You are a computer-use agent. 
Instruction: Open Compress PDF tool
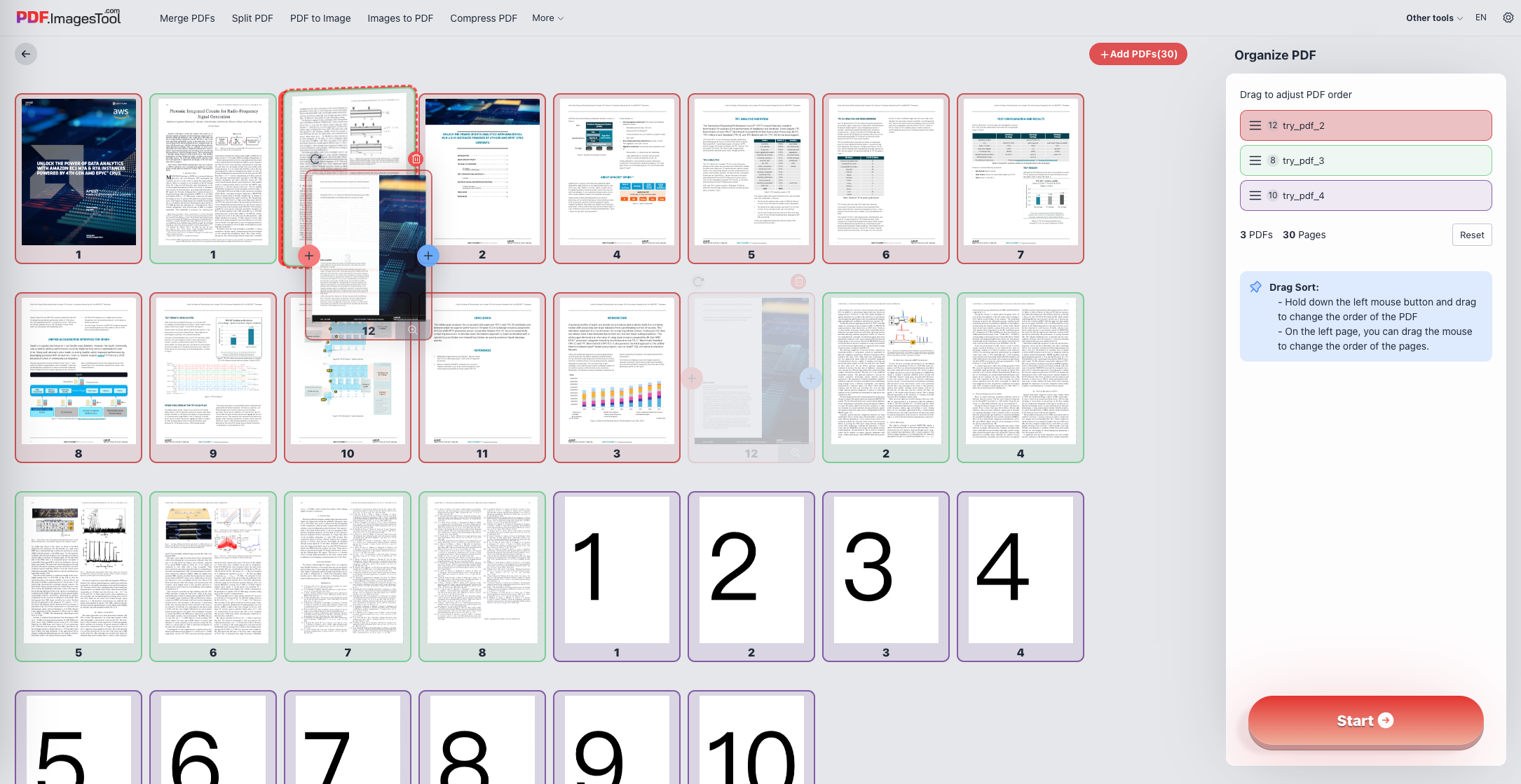tap(484, 18)
